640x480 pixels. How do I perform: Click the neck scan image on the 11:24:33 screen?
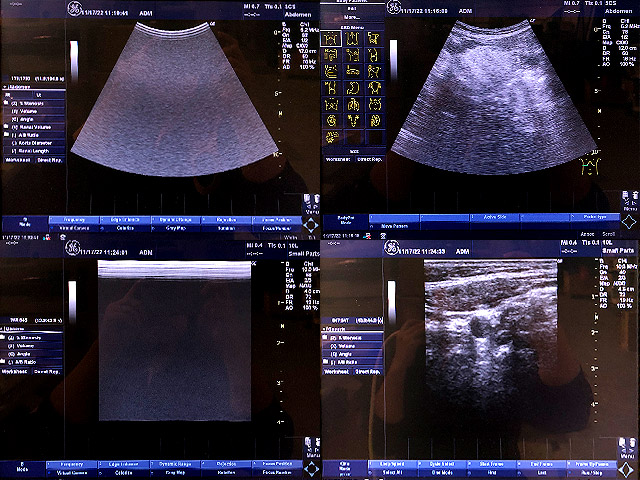[491, 333]
